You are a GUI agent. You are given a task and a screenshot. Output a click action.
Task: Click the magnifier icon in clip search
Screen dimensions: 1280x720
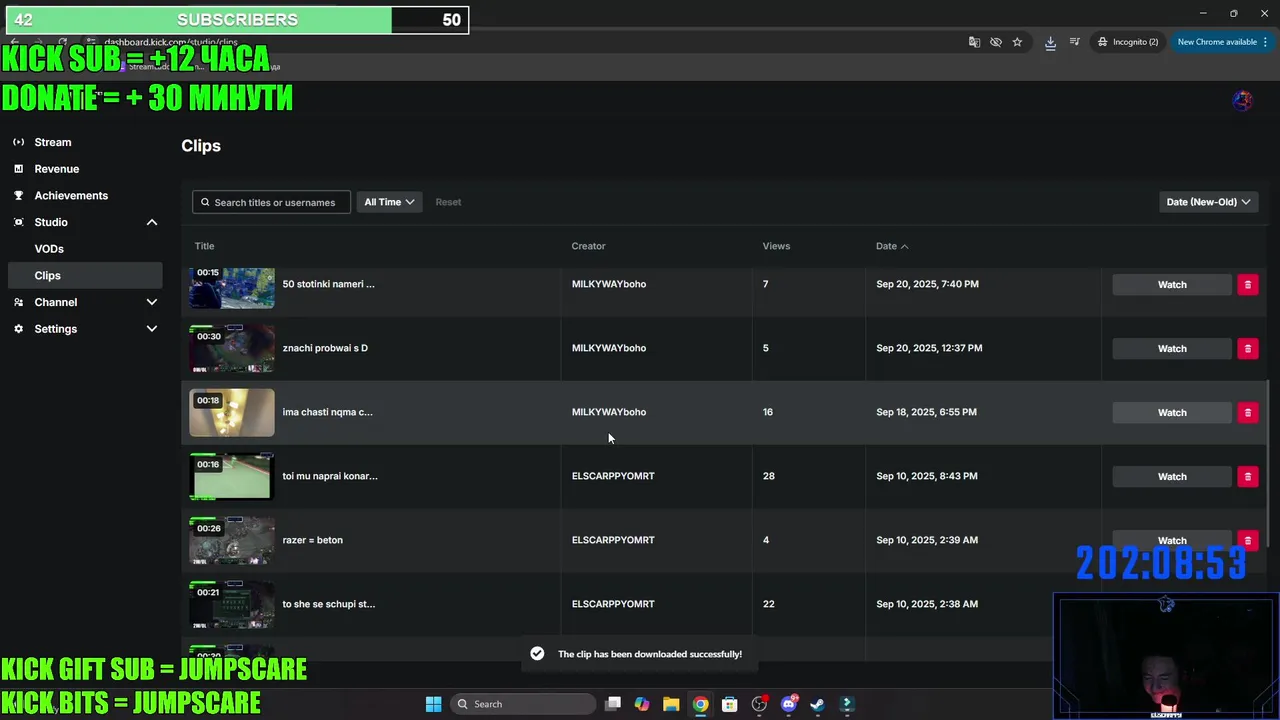tap(205, 202)
